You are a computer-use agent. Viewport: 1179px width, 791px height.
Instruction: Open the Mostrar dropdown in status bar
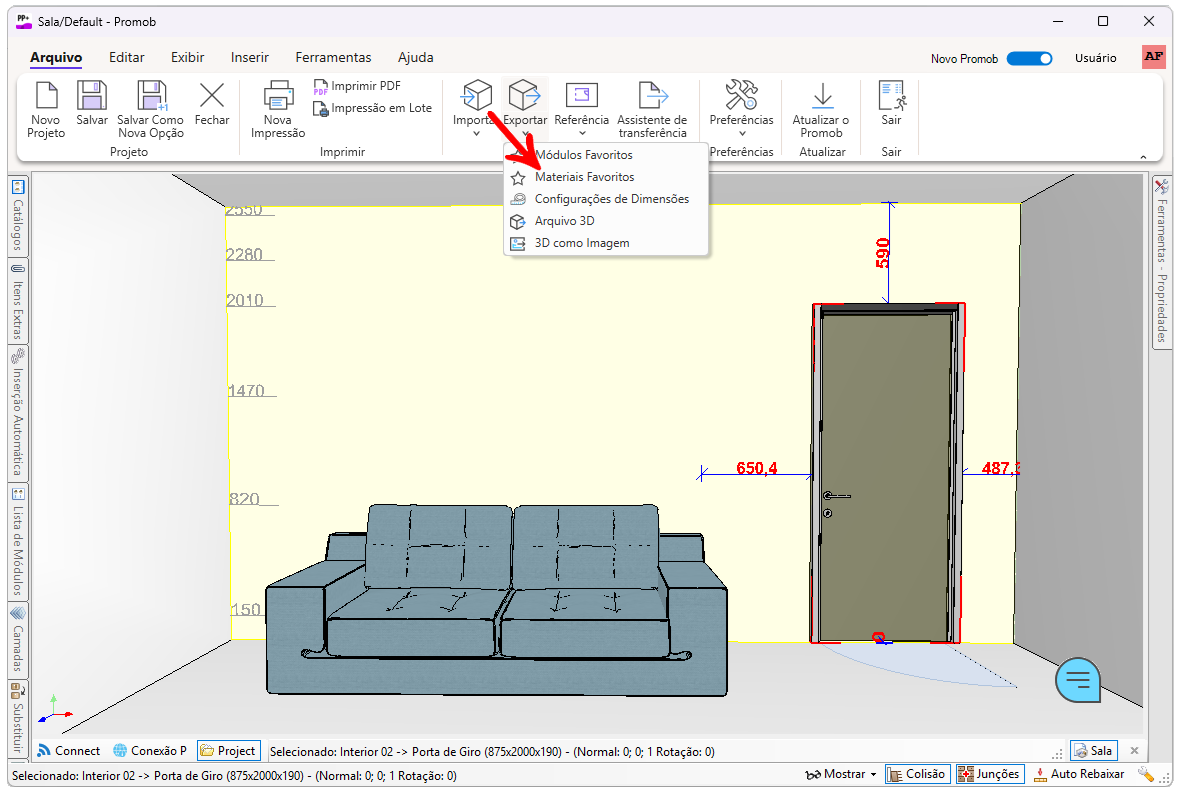[x=841, y=774]
